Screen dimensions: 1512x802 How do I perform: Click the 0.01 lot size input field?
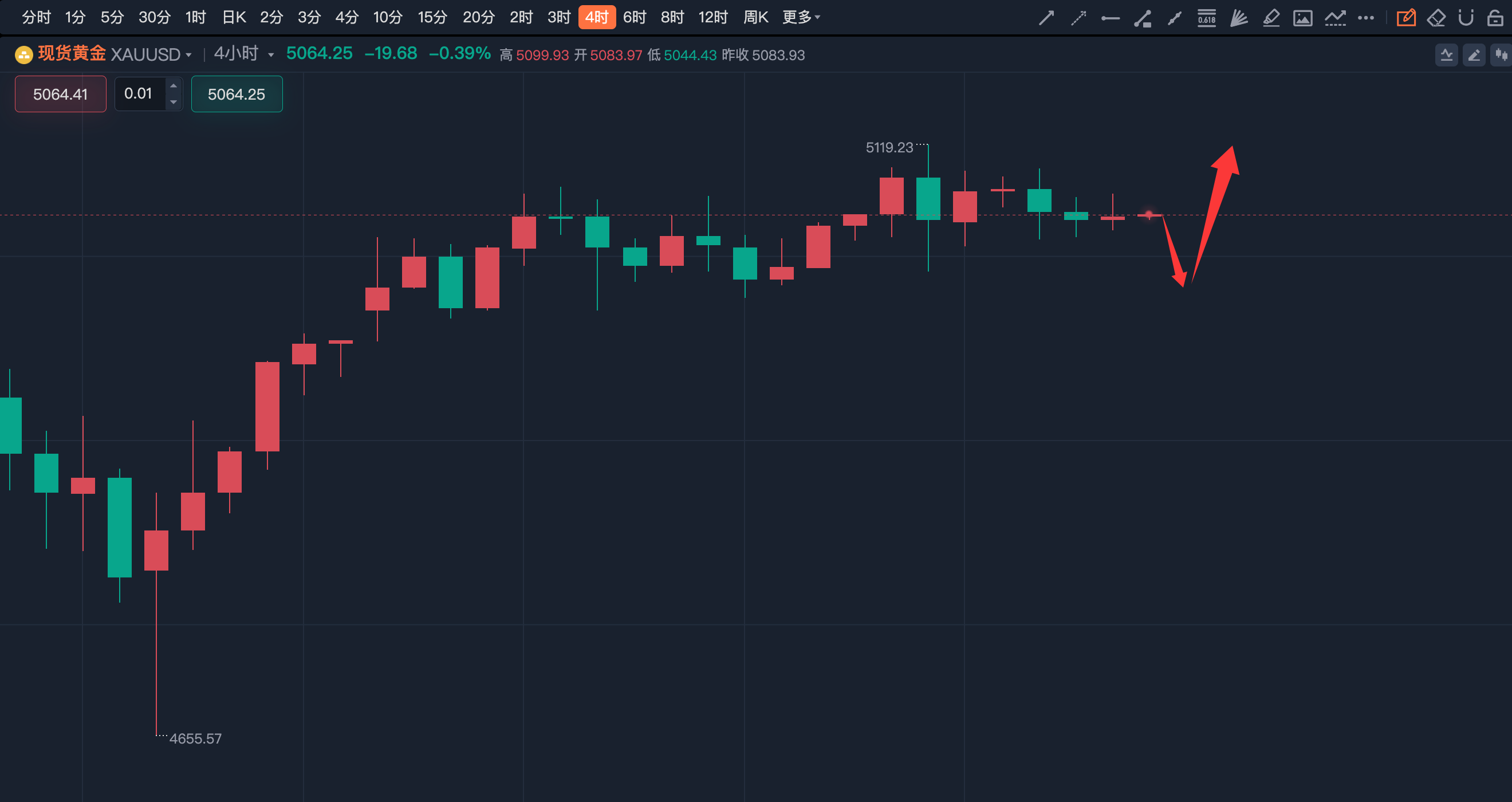click(140, 93)
